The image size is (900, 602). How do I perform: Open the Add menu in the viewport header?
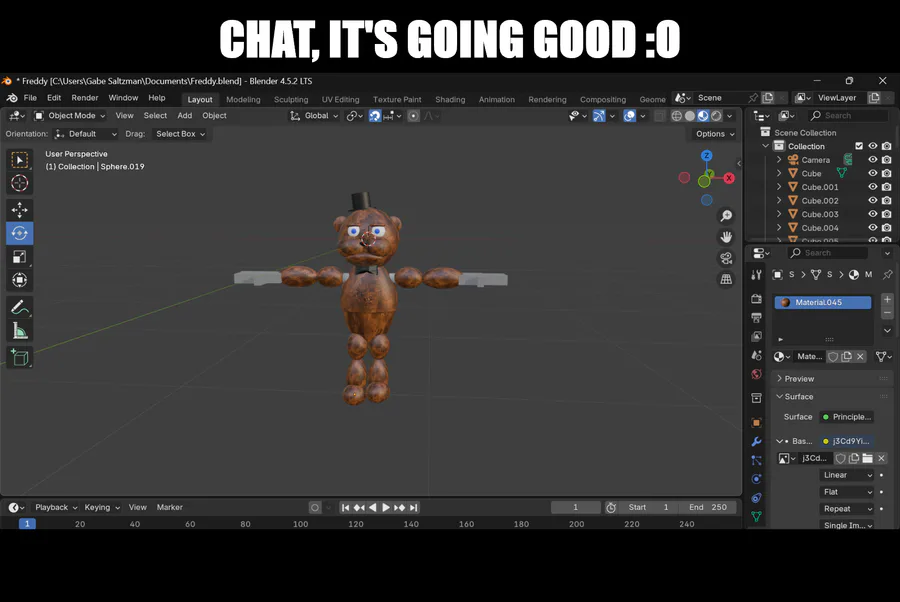[x=185, y=116]
